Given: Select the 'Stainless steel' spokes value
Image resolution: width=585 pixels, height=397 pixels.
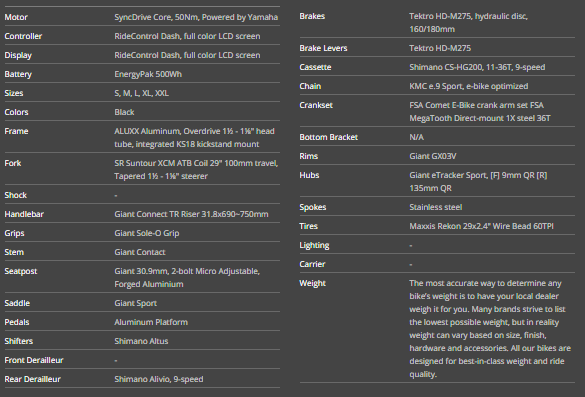Looking at the screenshot, I should tap(435, 207).
